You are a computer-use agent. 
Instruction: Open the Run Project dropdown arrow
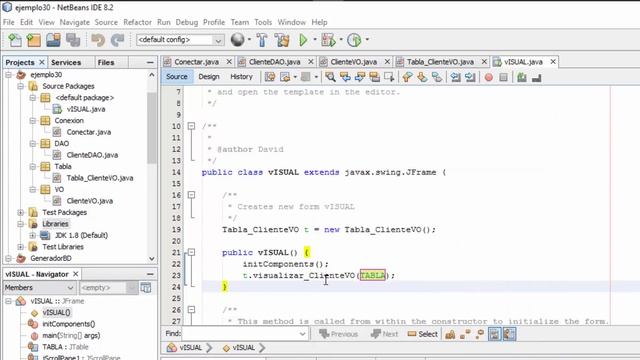315,40
